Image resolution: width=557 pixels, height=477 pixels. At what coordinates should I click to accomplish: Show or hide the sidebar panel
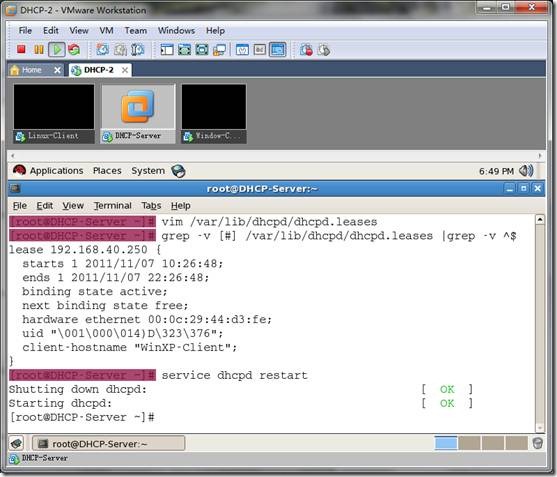[167, 50]
